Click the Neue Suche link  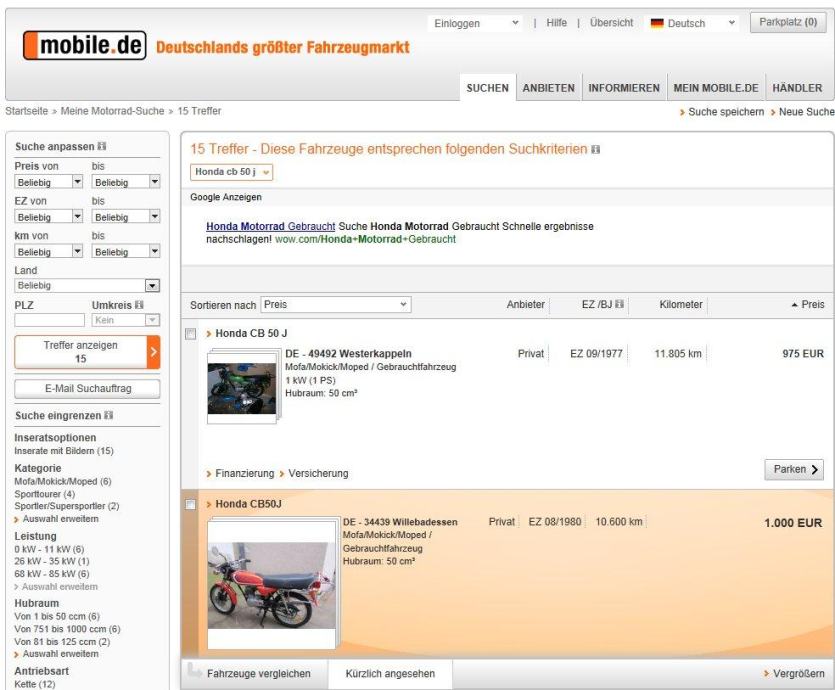coord(806,112)
